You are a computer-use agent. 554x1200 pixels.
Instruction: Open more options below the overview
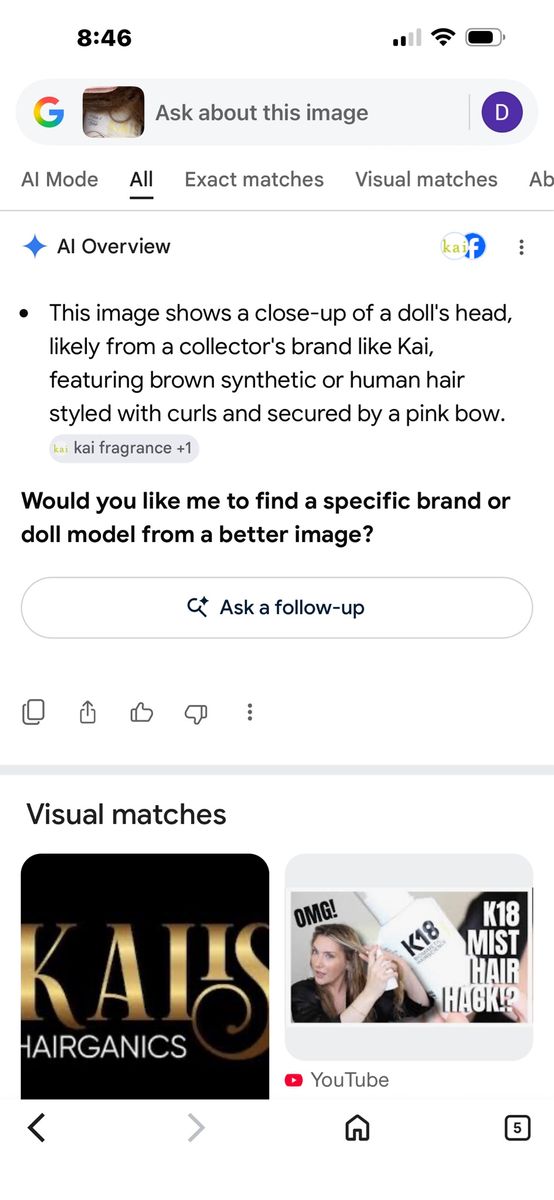[x=250, y=712]
